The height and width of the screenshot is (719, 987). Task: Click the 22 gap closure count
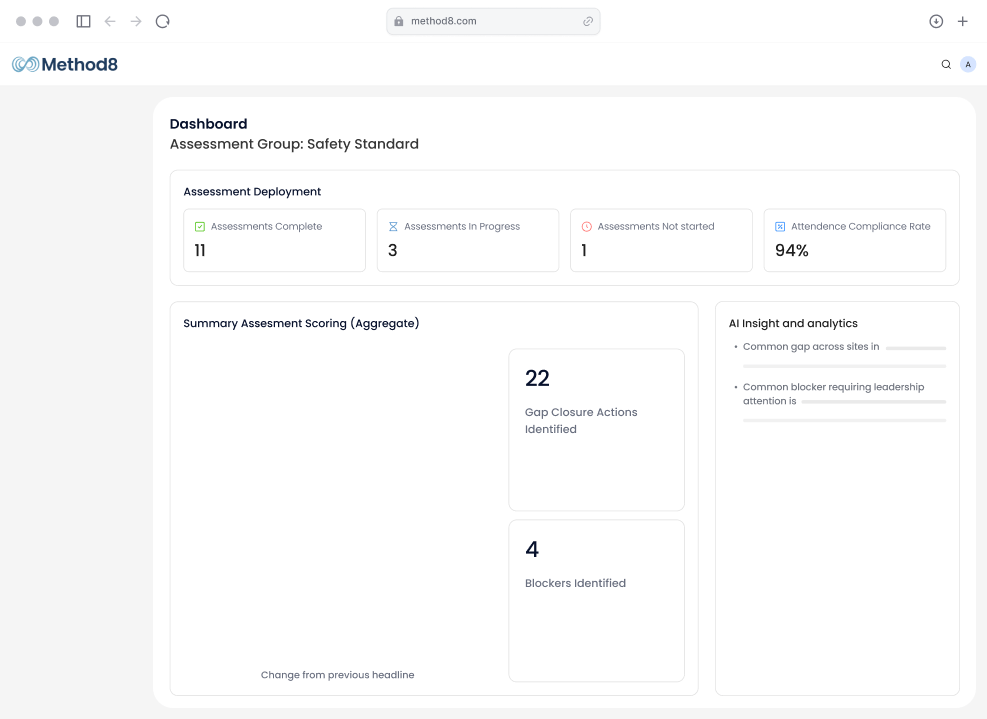[538, 378]
